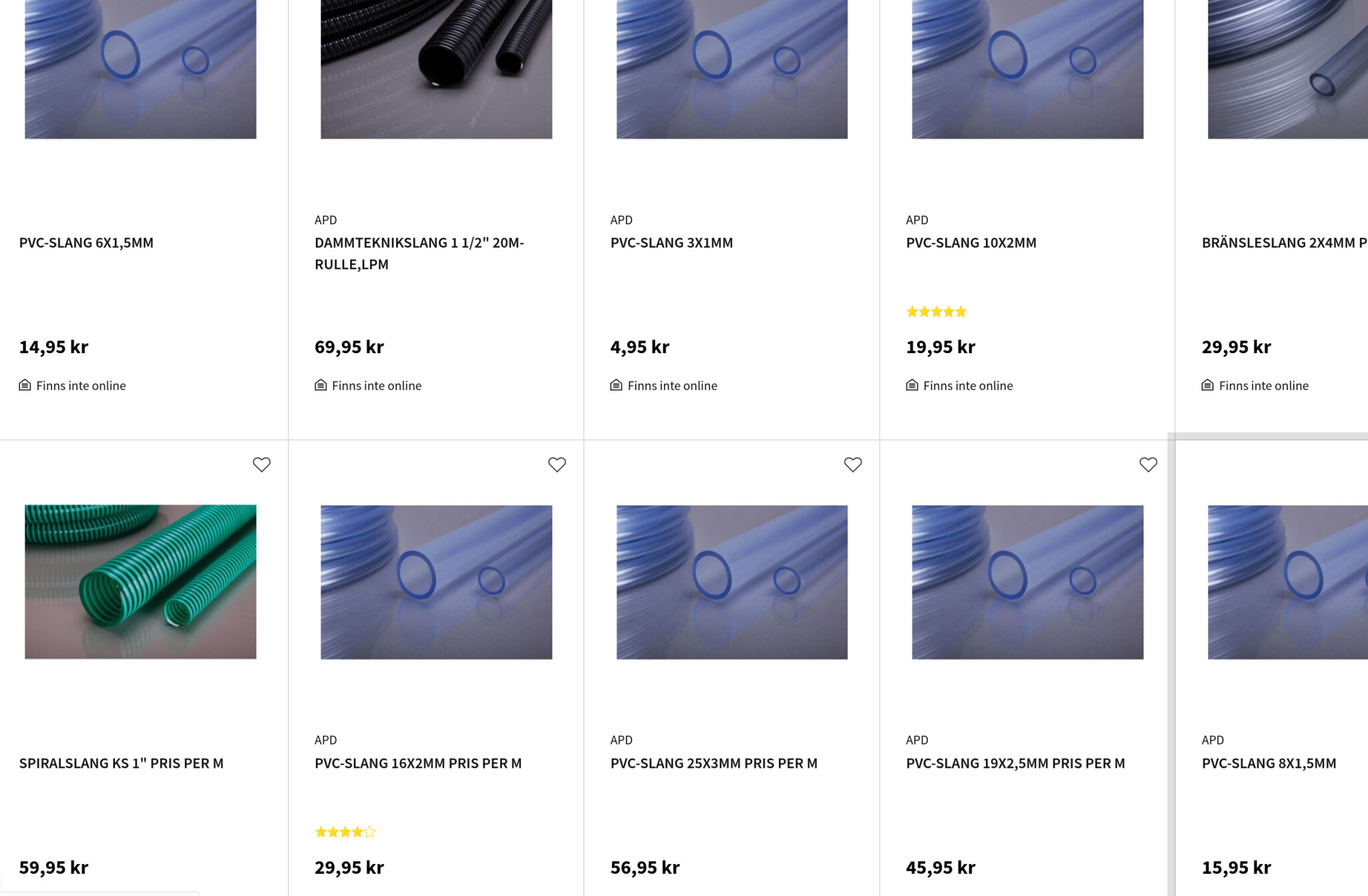Open PVC-slang 3x1mm product page
The height and width of the screenshot is (896, 1368).
pos(671,243)
